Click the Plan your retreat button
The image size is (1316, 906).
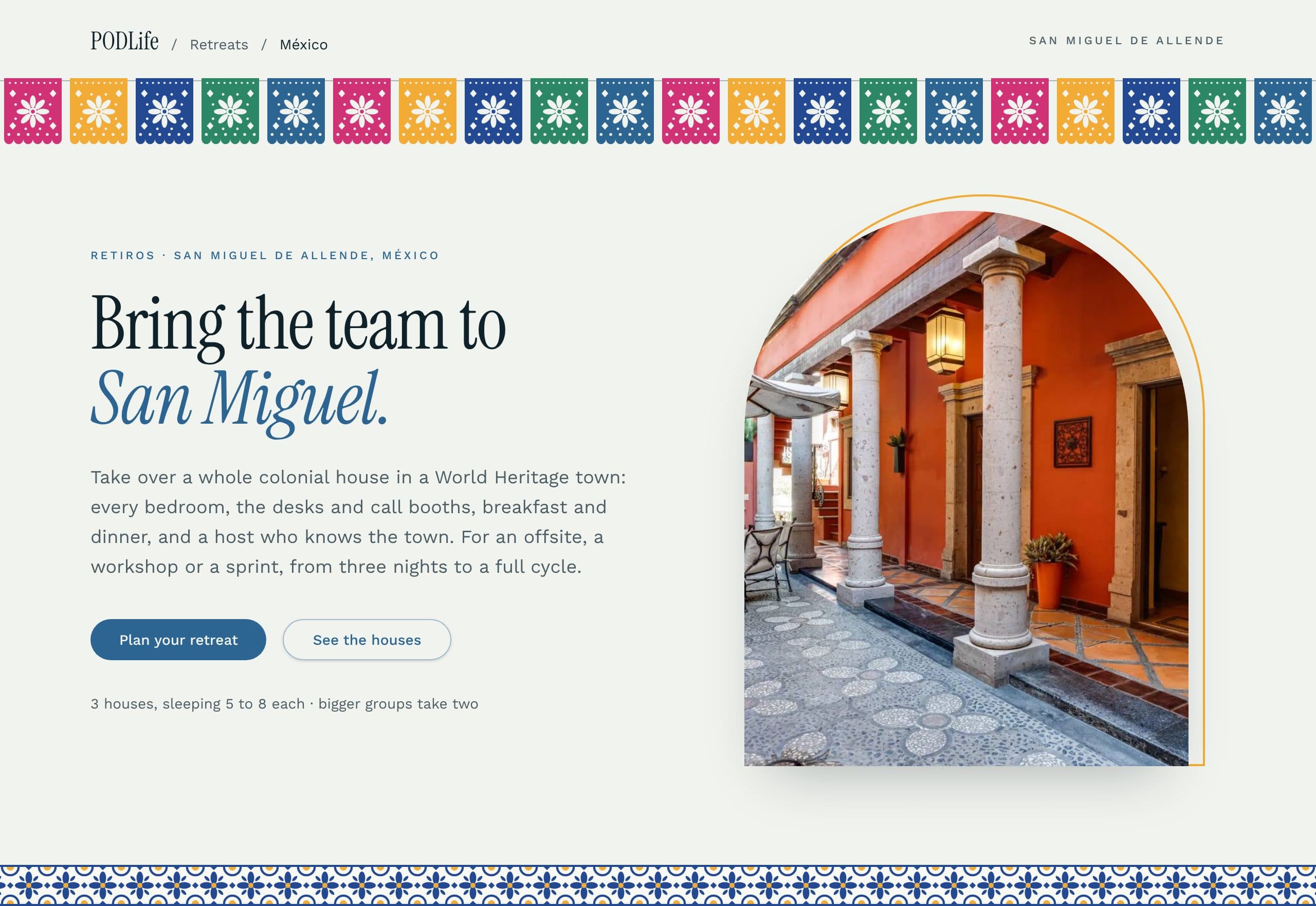coord(178,640)
